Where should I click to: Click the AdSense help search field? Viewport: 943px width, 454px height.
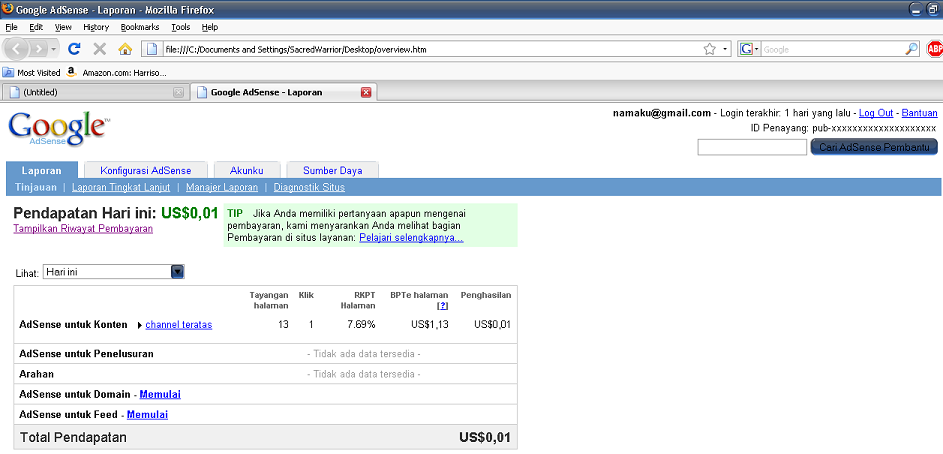pos(752,147)
